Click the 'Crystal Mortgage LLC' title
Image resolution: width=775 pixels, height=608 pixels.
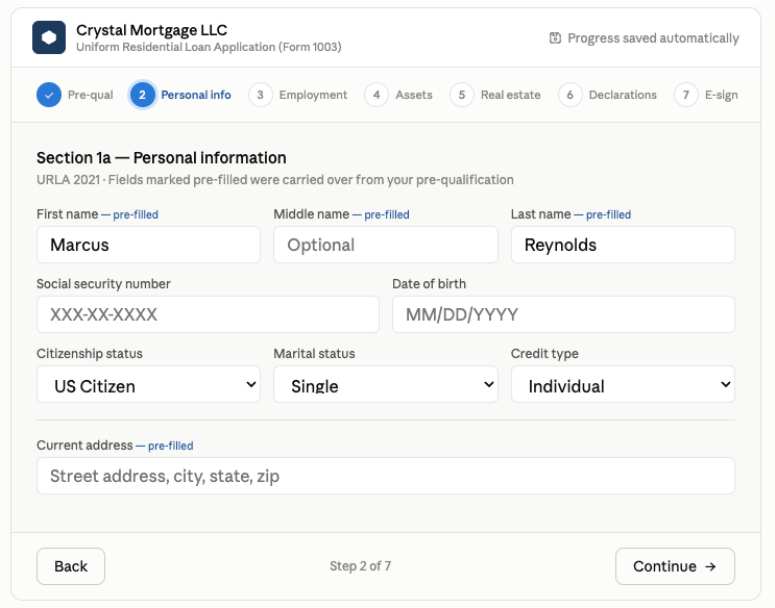coord(152,30)
